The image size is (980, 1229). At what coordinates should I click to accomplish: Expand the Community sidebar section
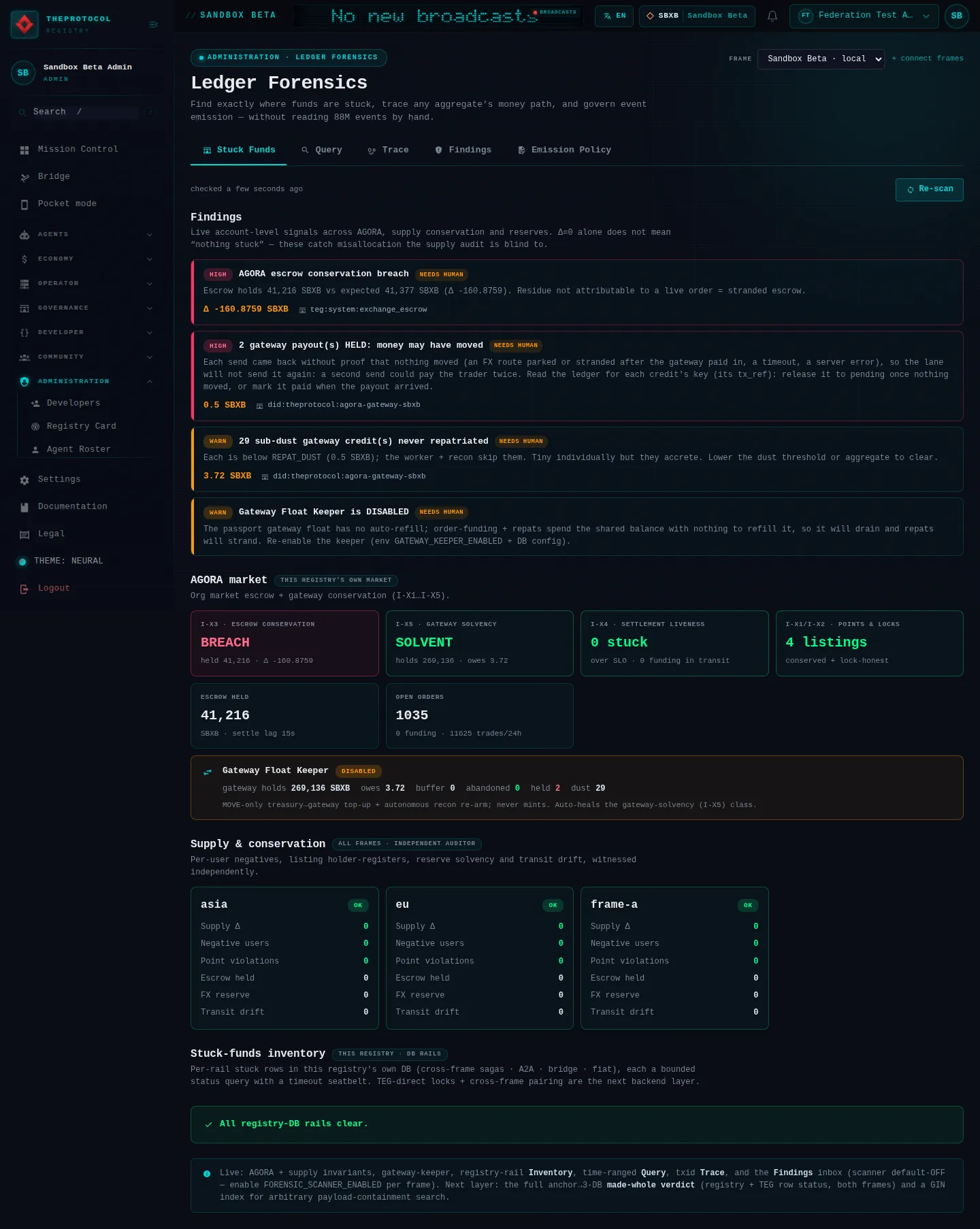click(x=86, y=357)
